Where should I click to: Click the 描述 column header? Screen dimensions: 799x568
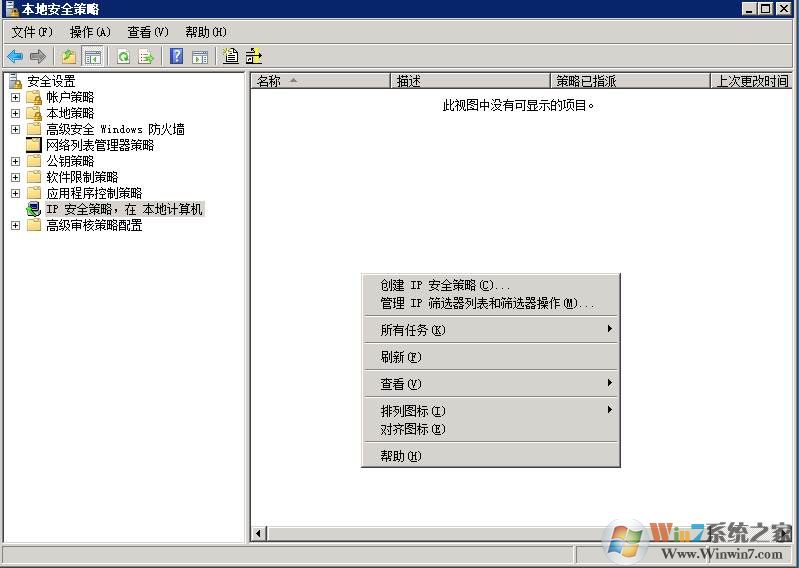470,81
